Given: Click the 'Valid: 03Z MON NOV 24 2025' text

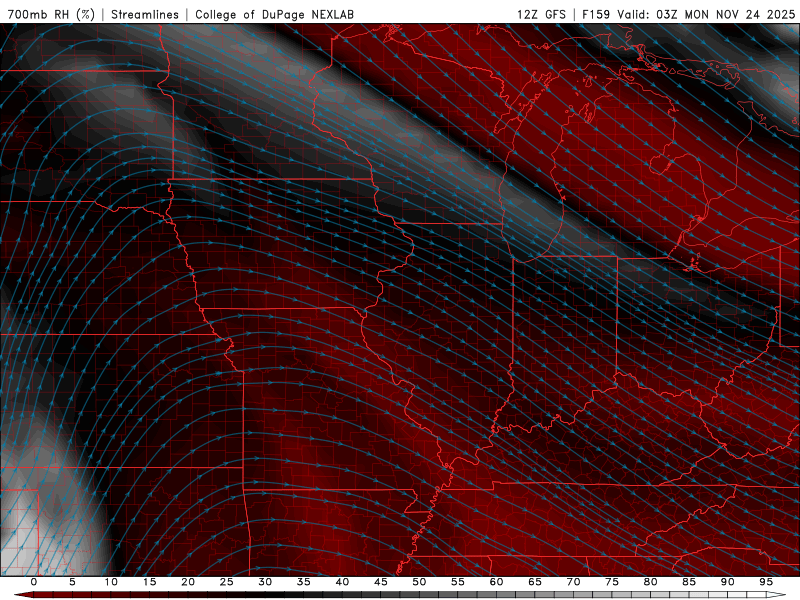Looking at the screenshot, I should point(706,14).
